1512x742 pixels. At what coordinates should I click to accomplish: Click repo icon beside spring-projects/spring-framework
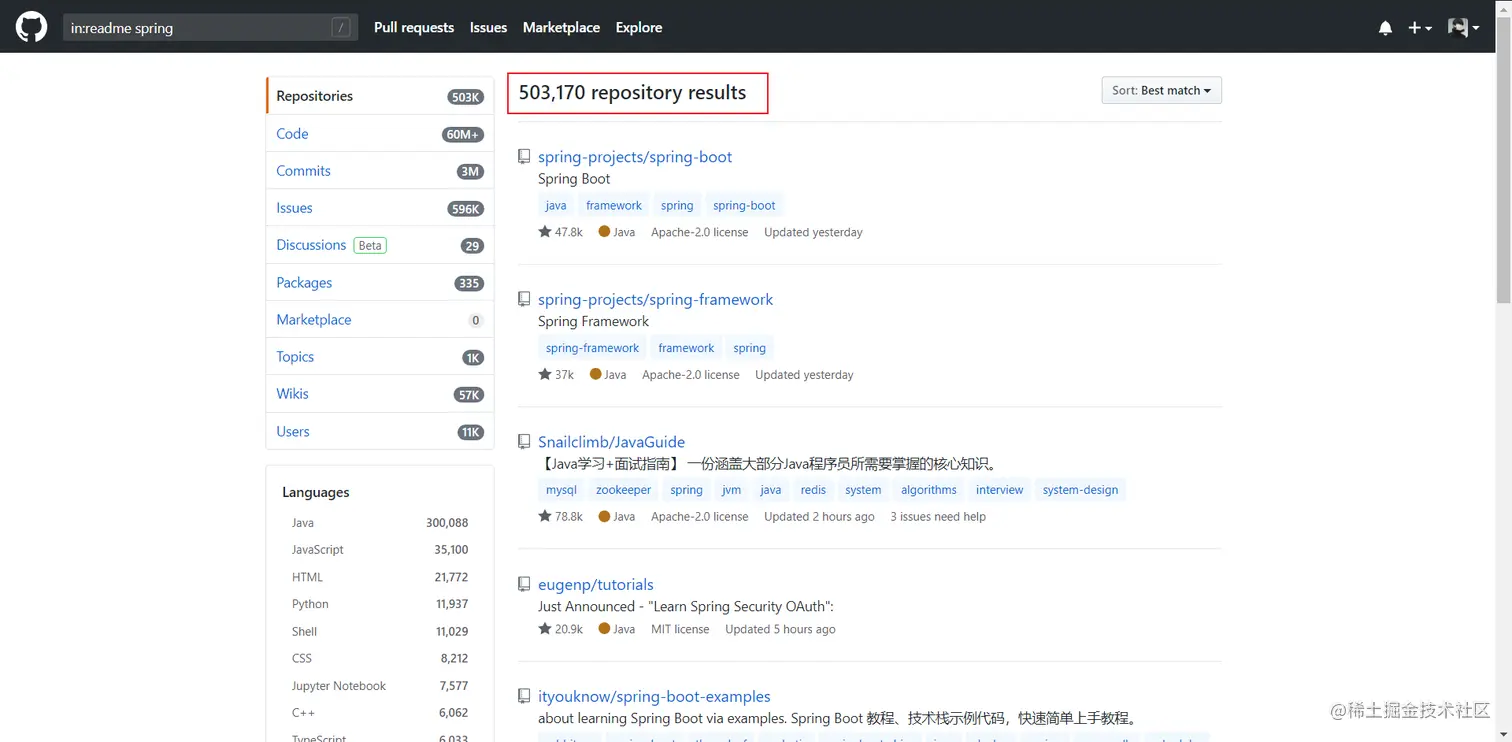(x=524, y=299)
